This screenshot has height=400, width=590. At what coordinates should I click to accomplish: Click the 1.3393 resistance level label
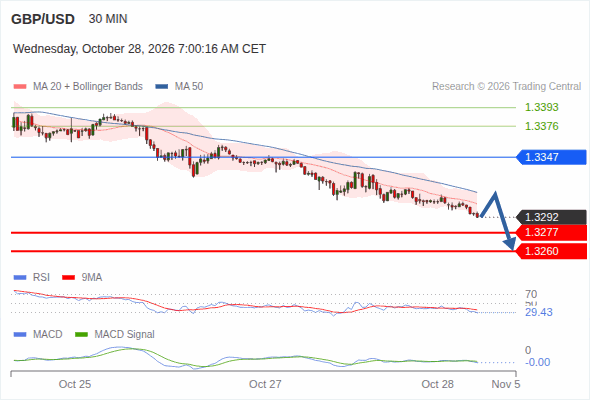pyautogui.click(x=541, y=107)
